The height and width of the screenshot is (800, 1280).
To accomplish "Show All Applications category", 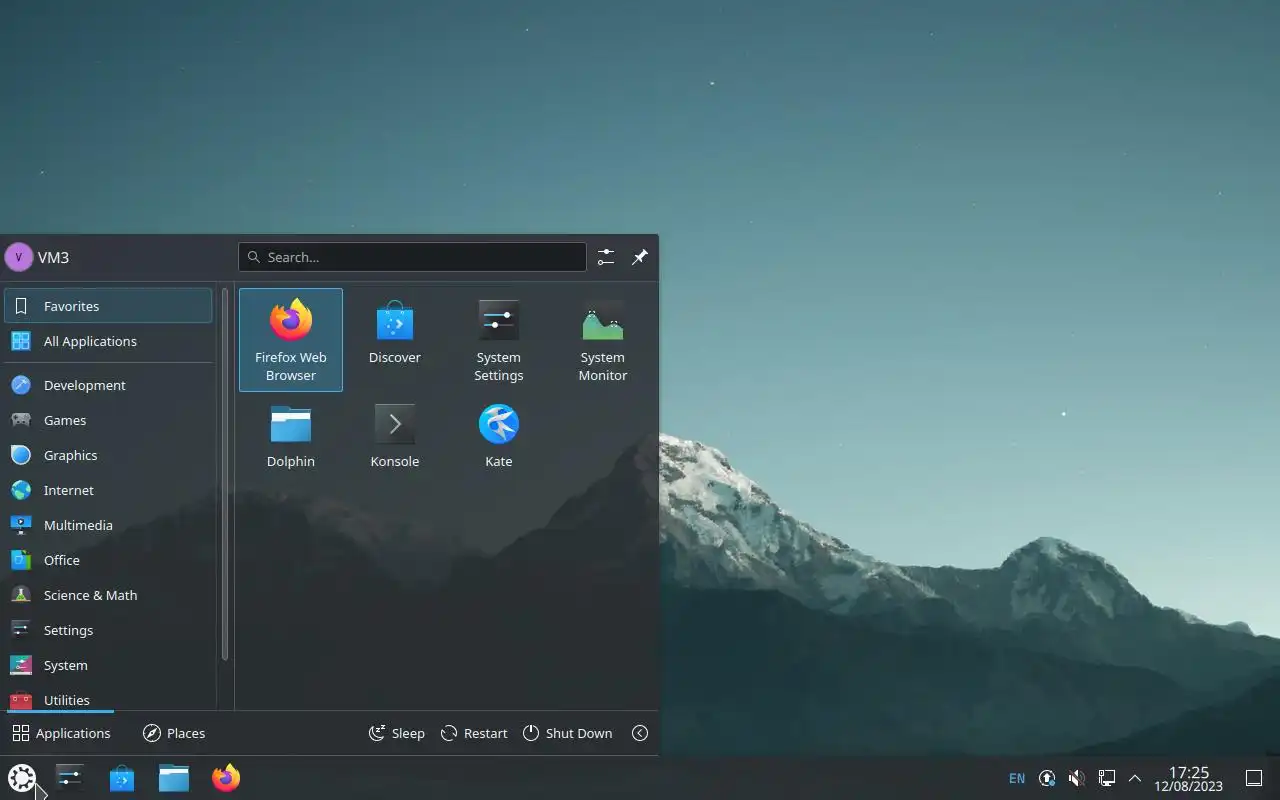I will (108, 341).
